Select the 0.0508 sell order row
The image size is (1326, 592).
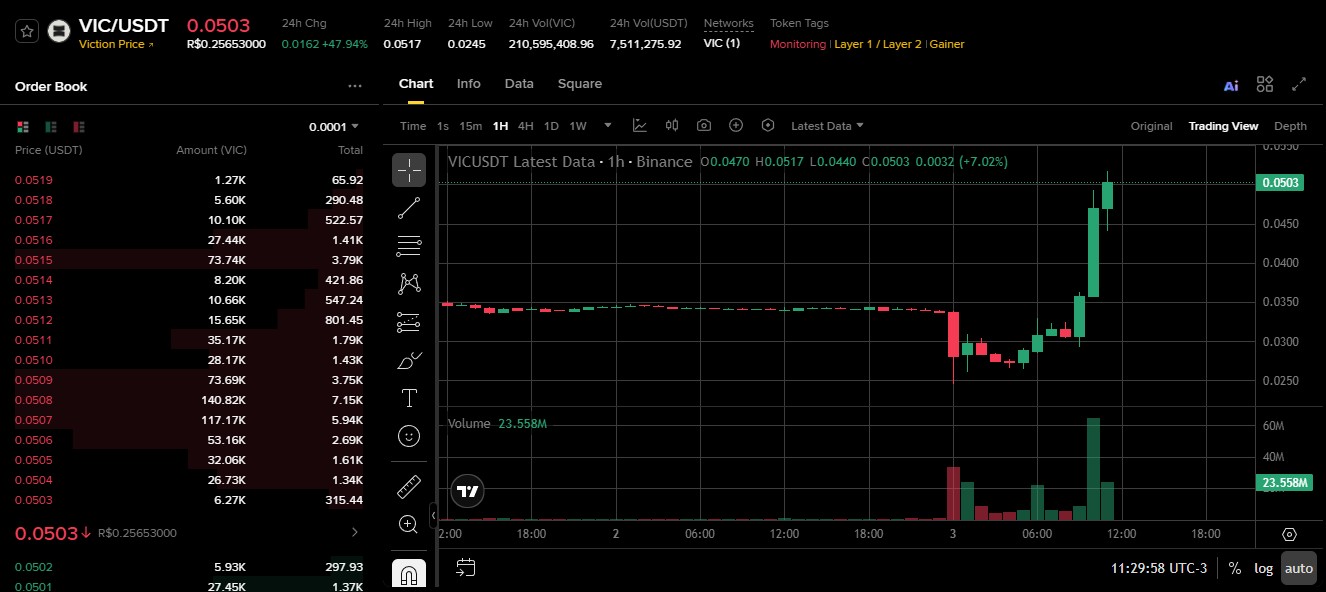189,400
